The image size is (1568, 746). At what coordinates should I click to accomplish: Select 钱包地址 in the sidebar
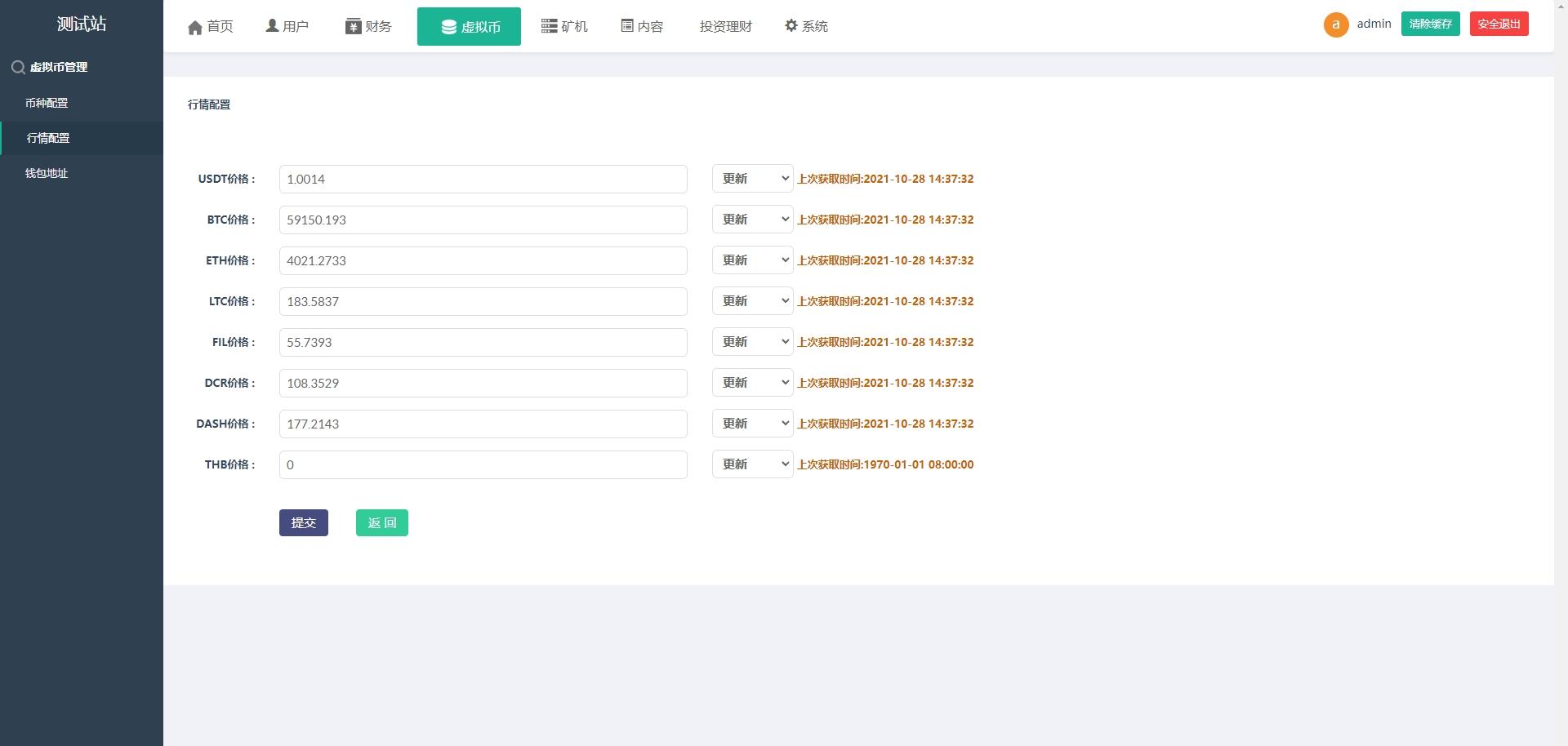[x=82, y=173]
